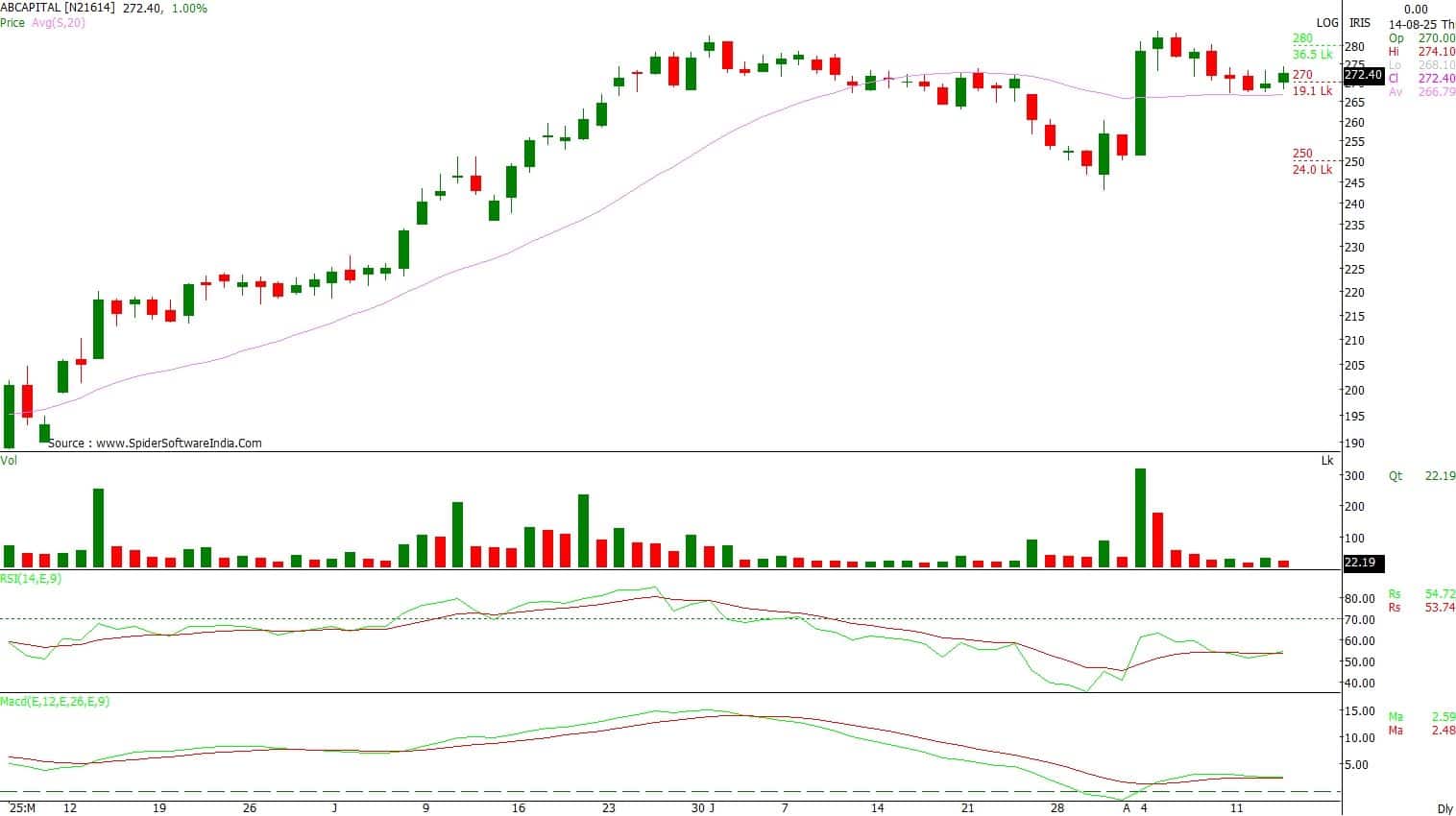Click the black 22.19 volume tag
Viewport: 1456px width, 816px height.
click(1360, 563)
